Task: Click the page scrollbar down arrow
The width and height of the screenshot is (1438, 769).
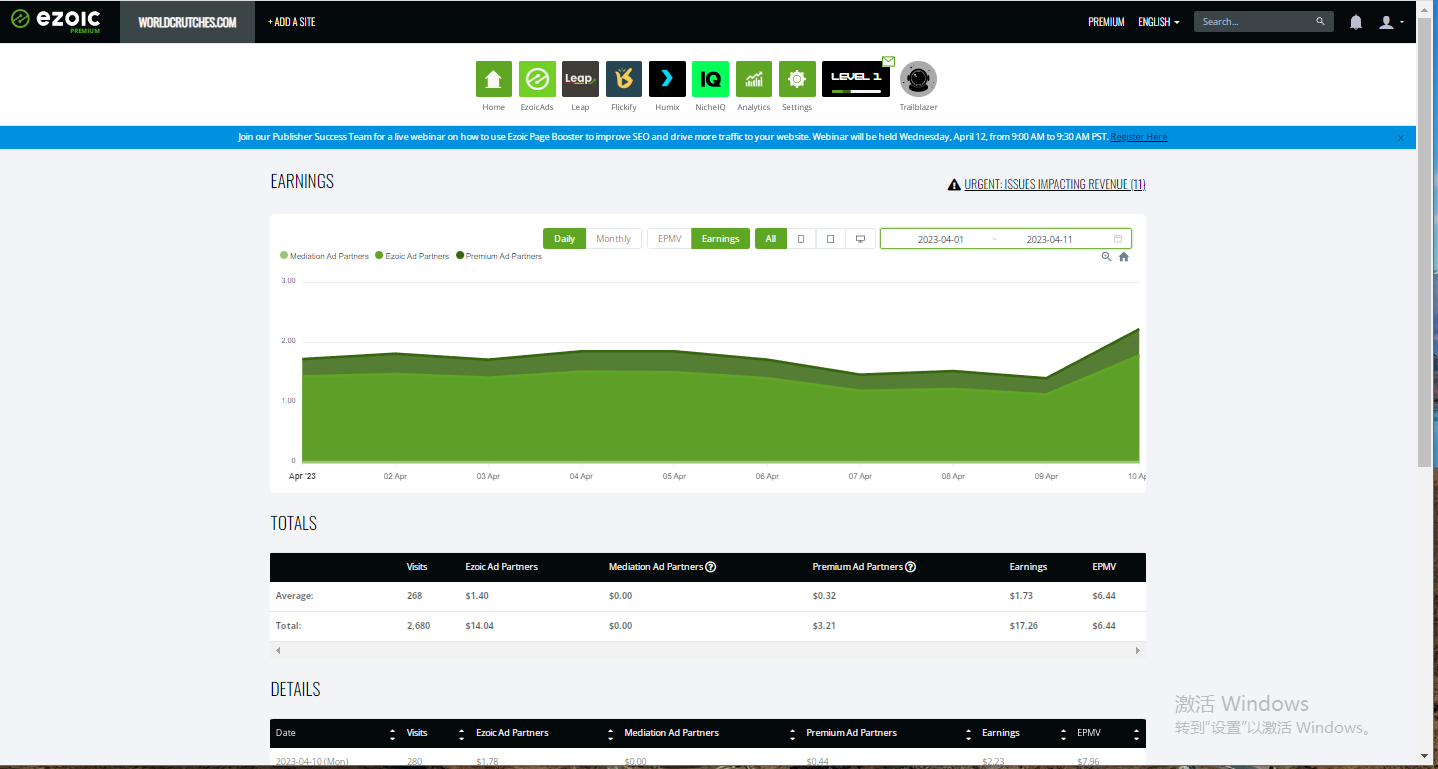Action: click(x=1424, y=756)
